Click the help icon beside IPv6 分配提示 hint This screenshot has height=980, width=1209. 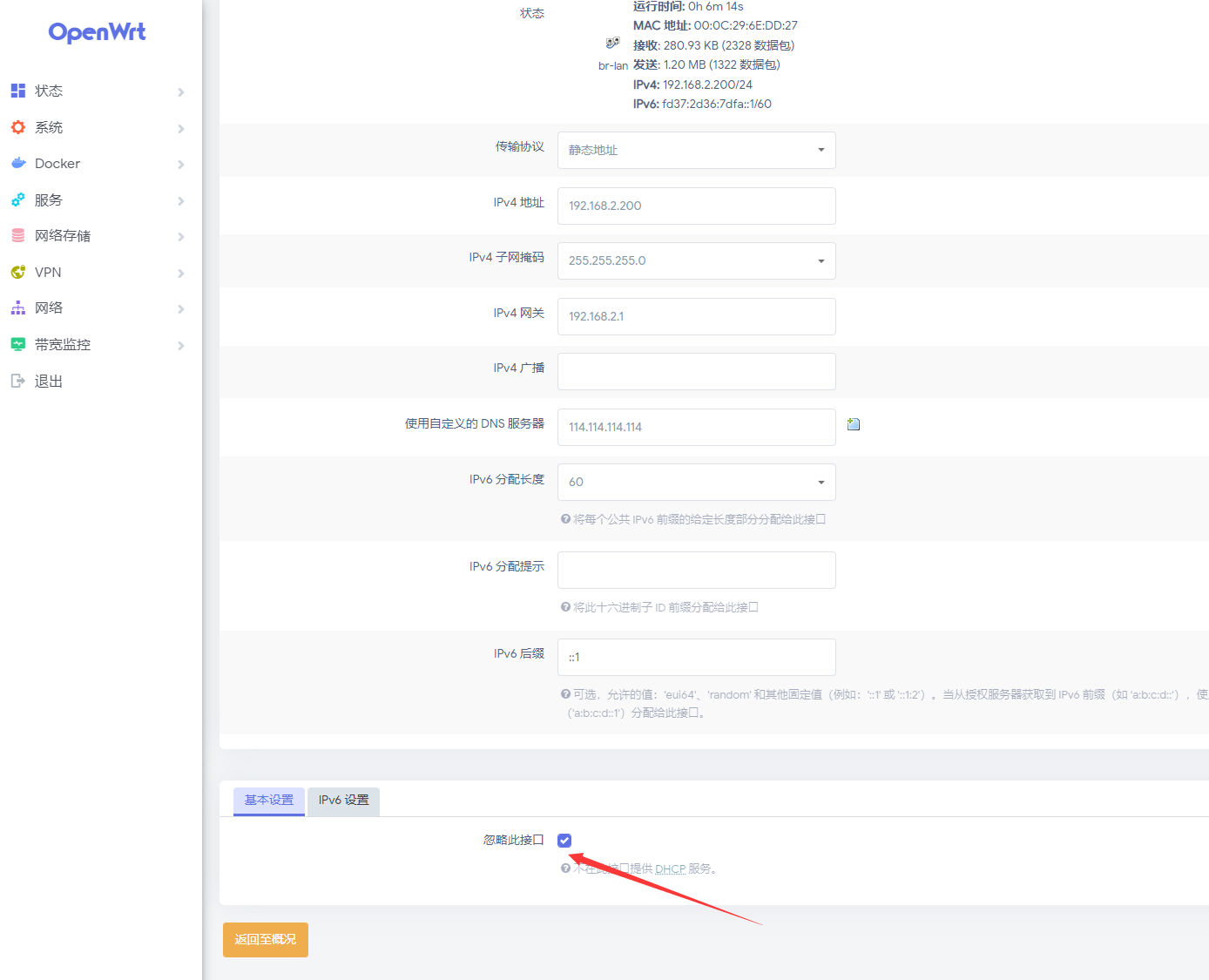click(565, 607)
